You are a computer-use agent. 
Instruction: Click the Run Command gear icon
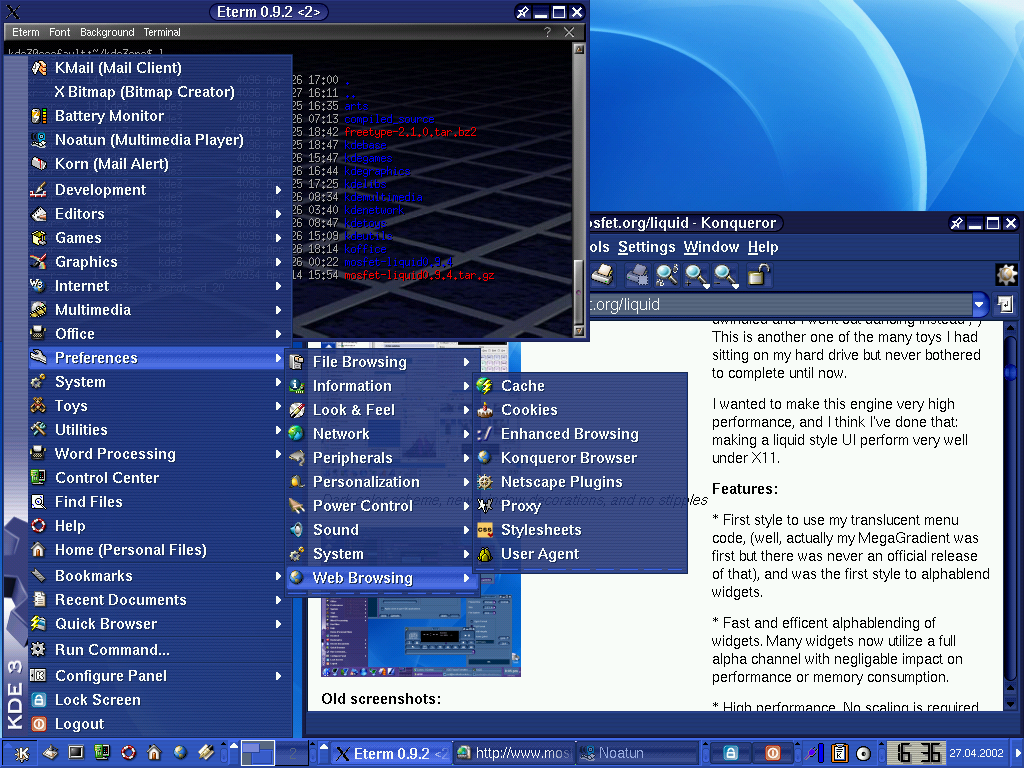pos(39,650)
